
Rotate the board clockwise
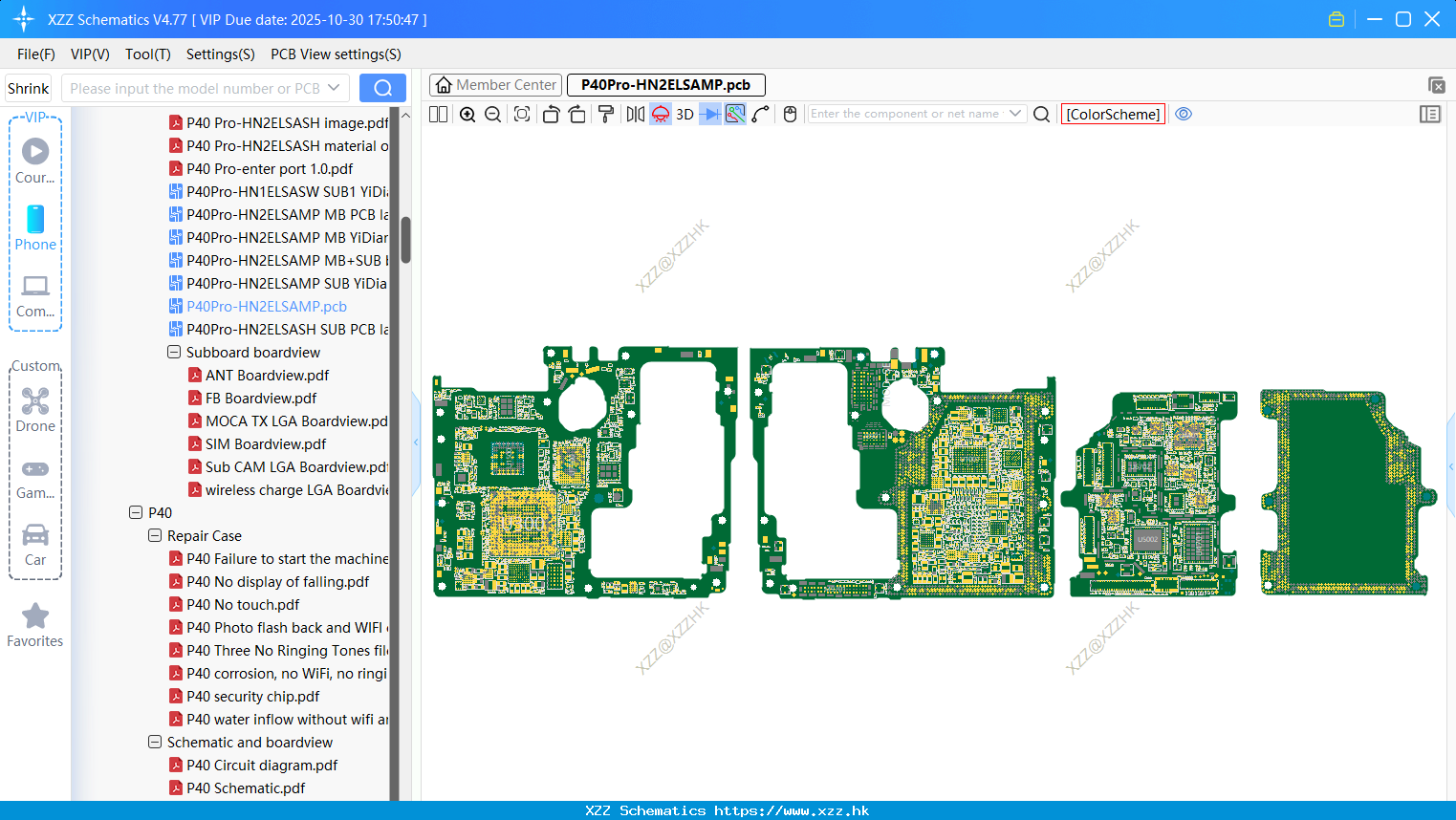(576, 114)
